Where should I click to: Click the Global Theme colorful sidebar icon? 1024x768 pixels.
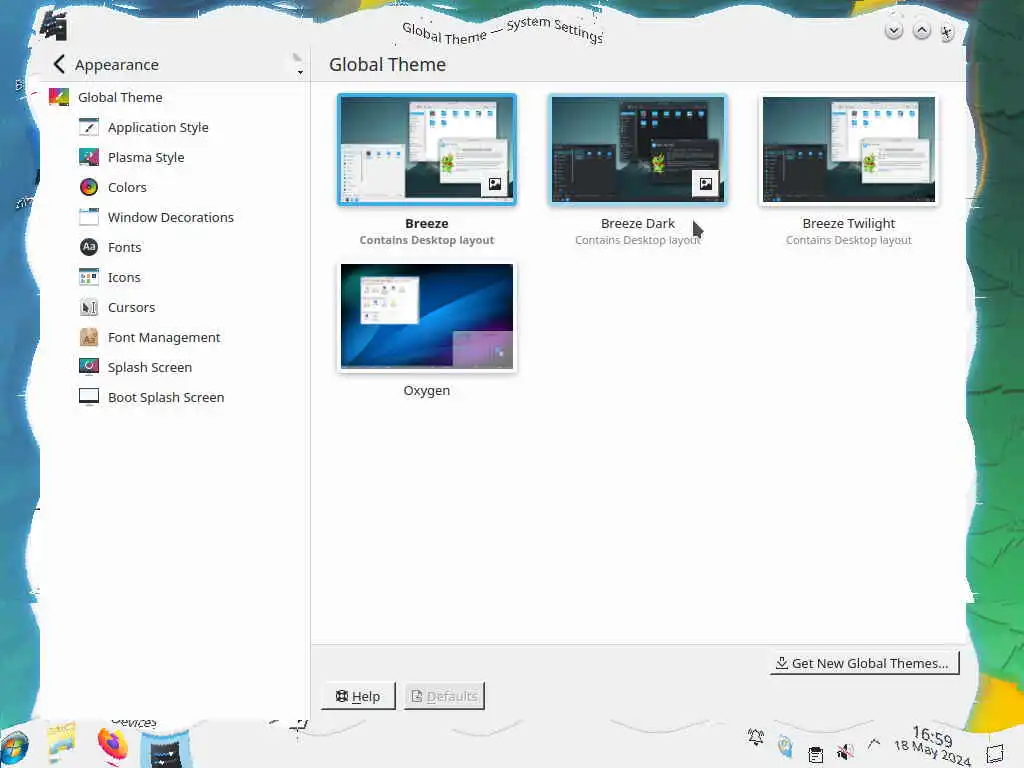[x=59, y=97]
